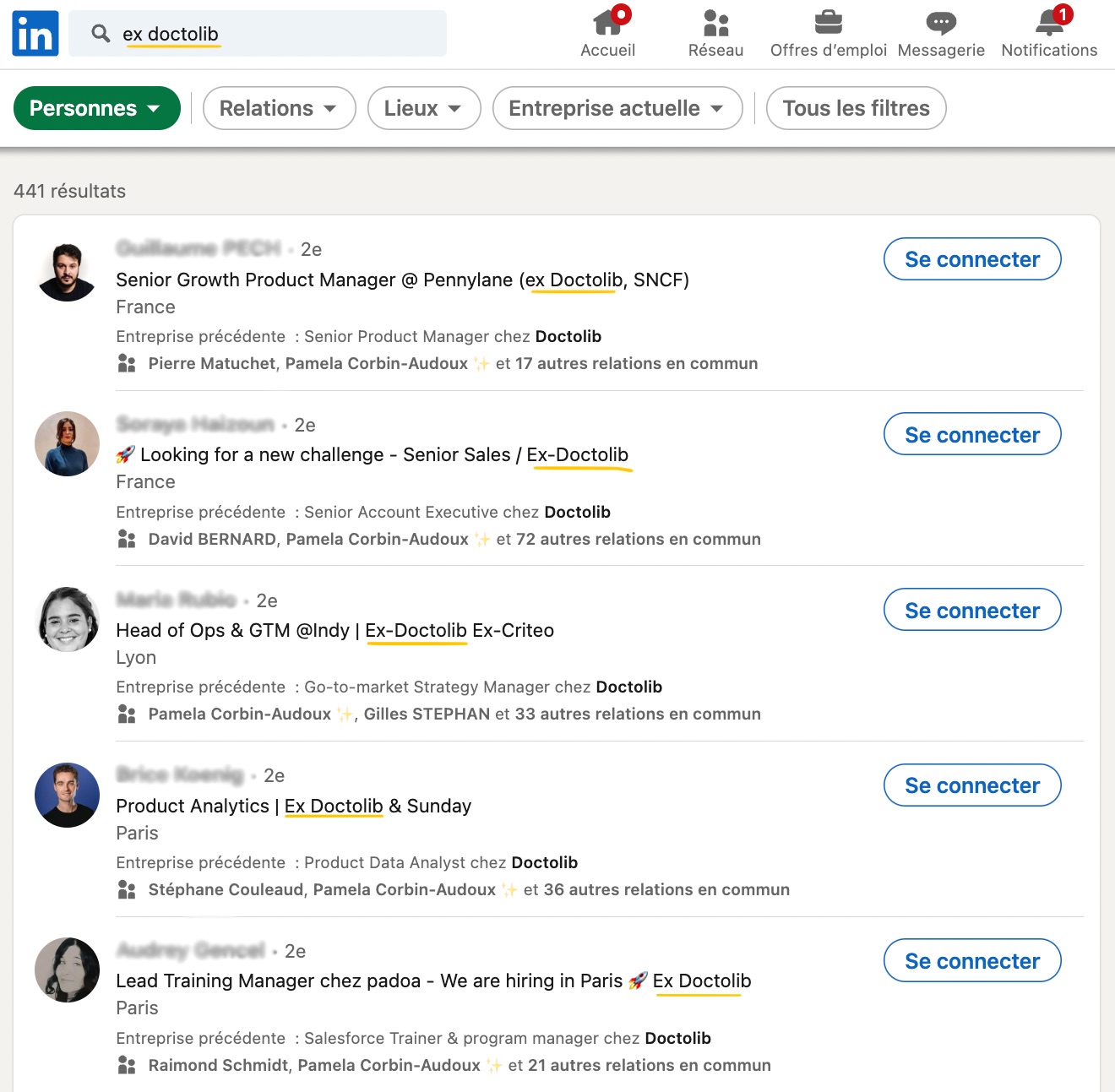Open headline "Senior Growth Product Manager @ Pennylane"
Screen dimensions: 1115x1092
point(402,280)
